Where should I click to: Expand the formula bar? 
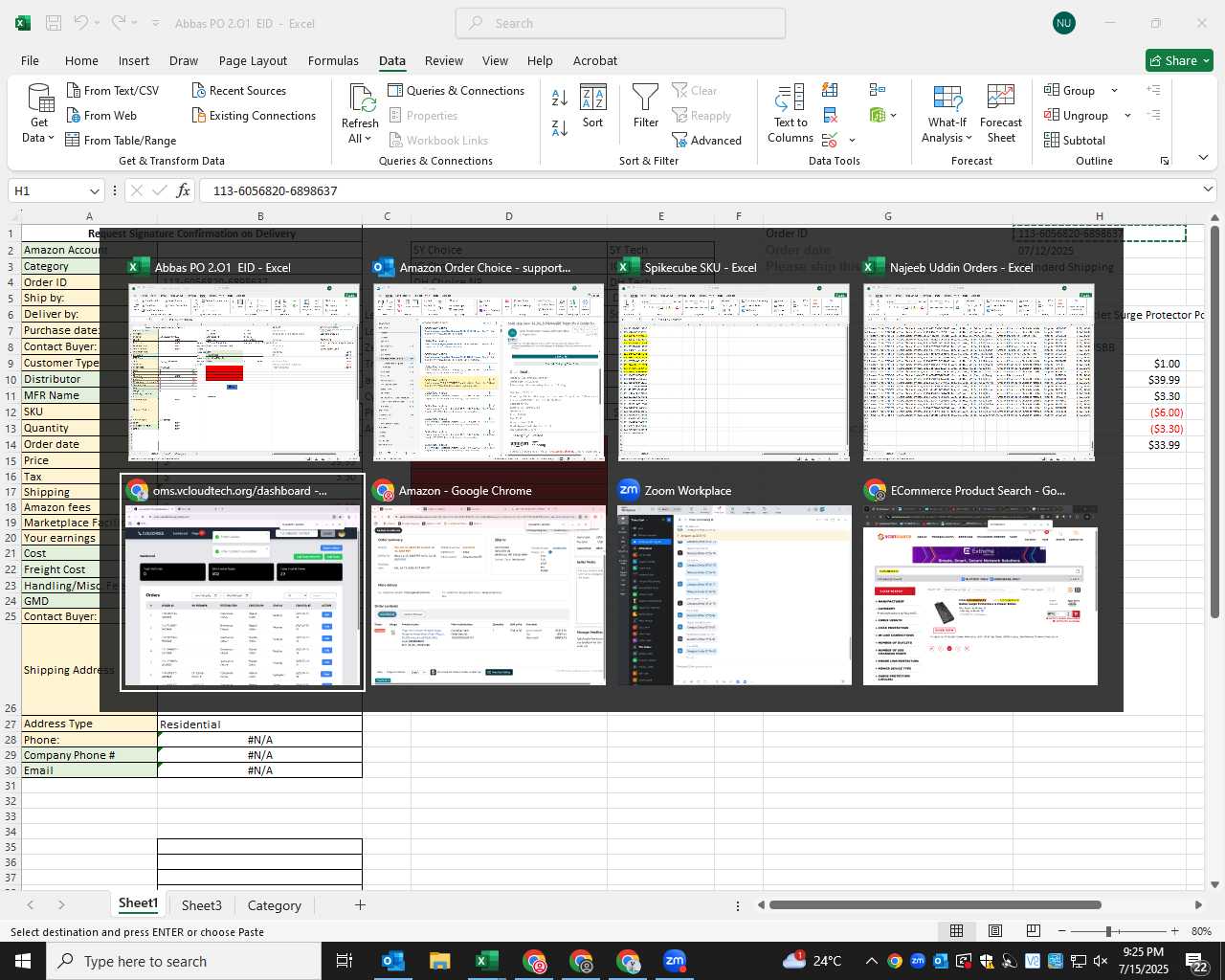[x=1208, y=190]
